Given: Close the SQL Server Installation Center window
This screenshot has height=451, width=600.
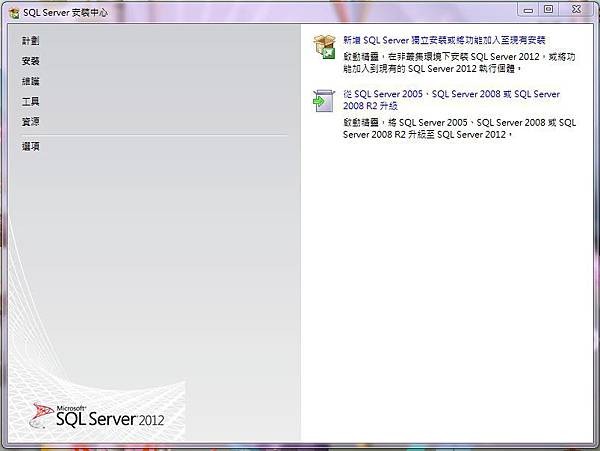Looking at the screenshot, I should 576,10.
